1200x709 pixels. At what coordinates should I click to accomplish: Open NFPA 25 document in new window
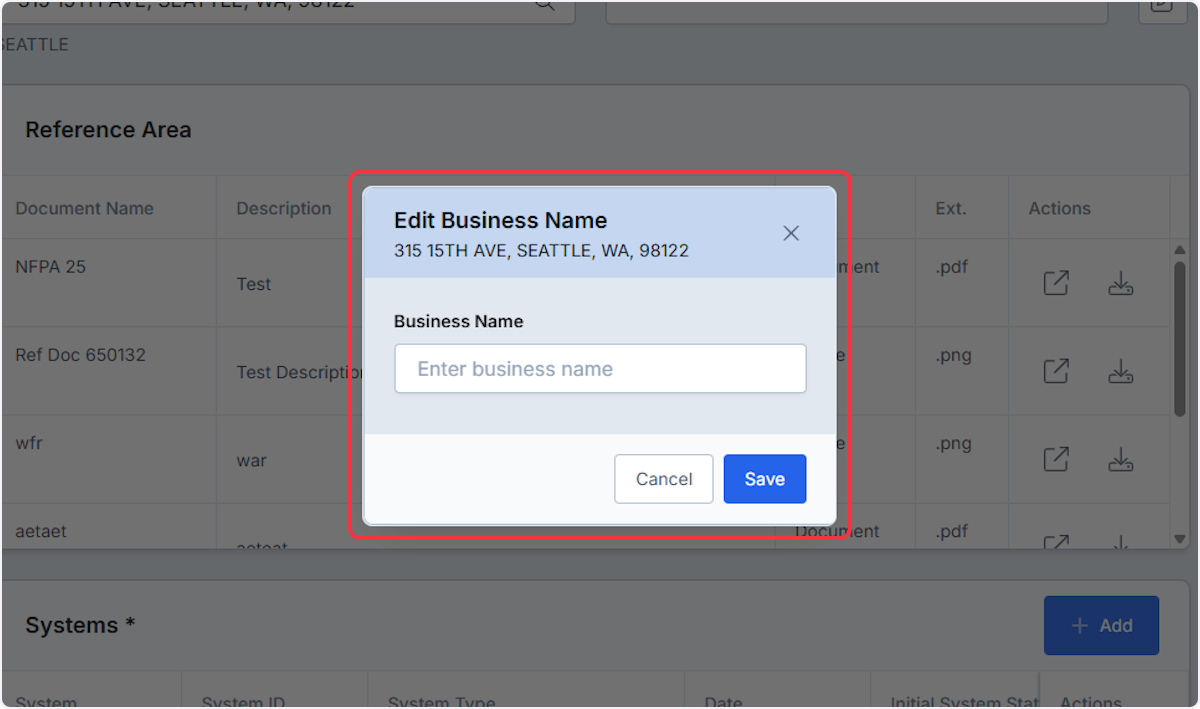1056,284
